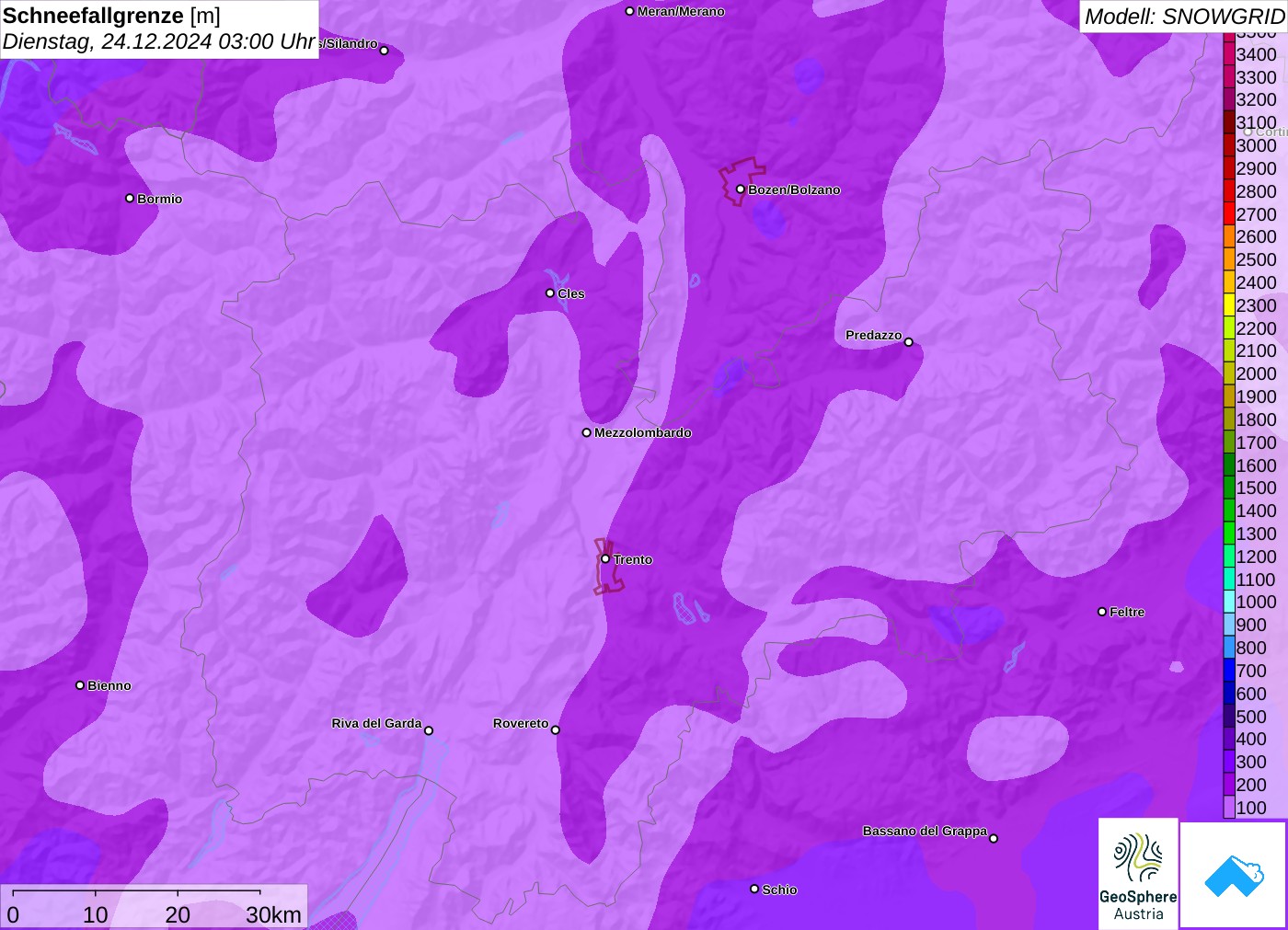The height and width of the screenshot is (930, 1288).
Task: Click the '30km' scale bar label
Action: coord(273,914)
